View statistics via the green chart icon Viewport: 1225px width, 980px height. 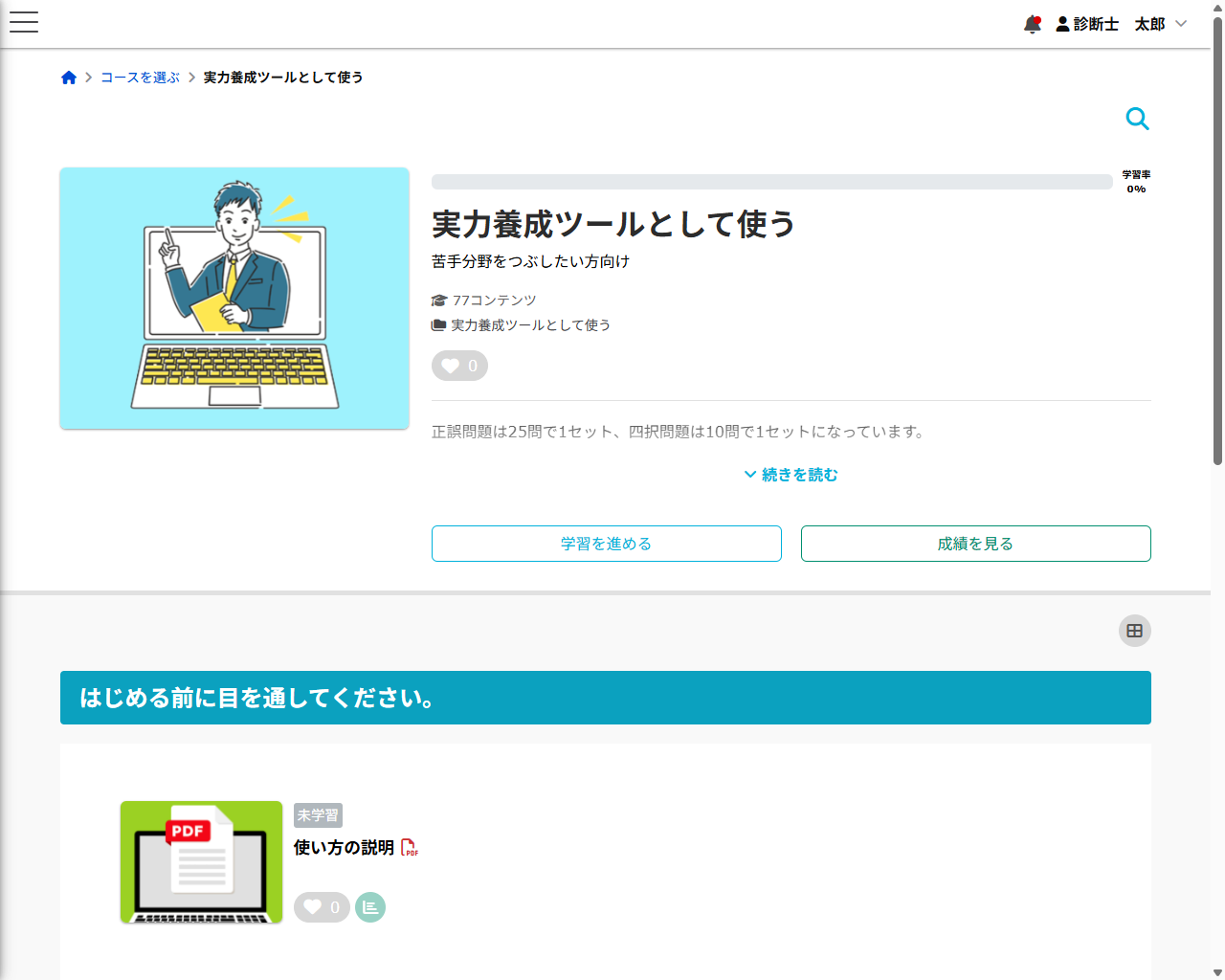tap(370, 906)
